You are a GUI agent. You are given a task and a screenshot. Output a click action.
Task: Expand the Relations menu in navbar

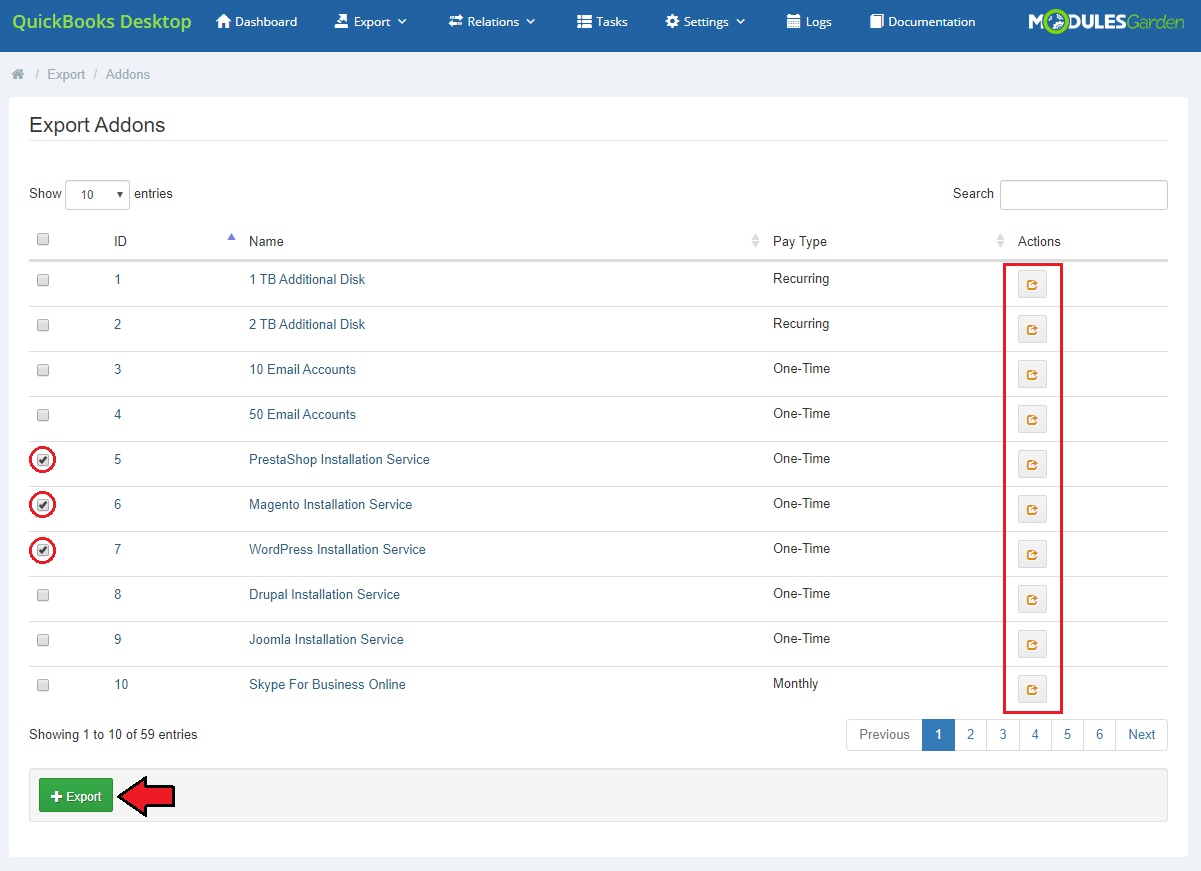click(x=492, y=21)
